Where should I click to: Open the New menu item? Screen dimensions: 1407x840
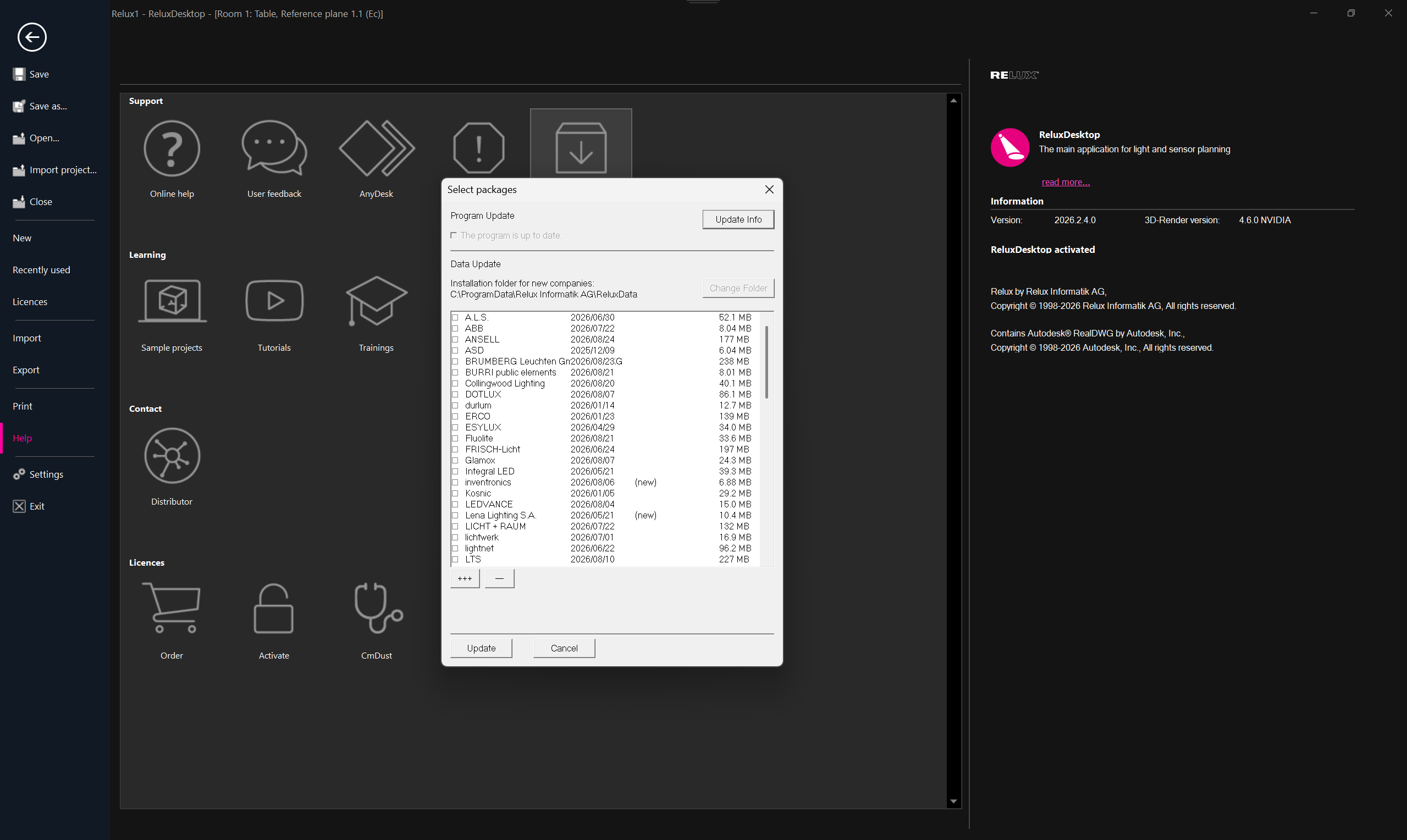(x=22, y=238)
